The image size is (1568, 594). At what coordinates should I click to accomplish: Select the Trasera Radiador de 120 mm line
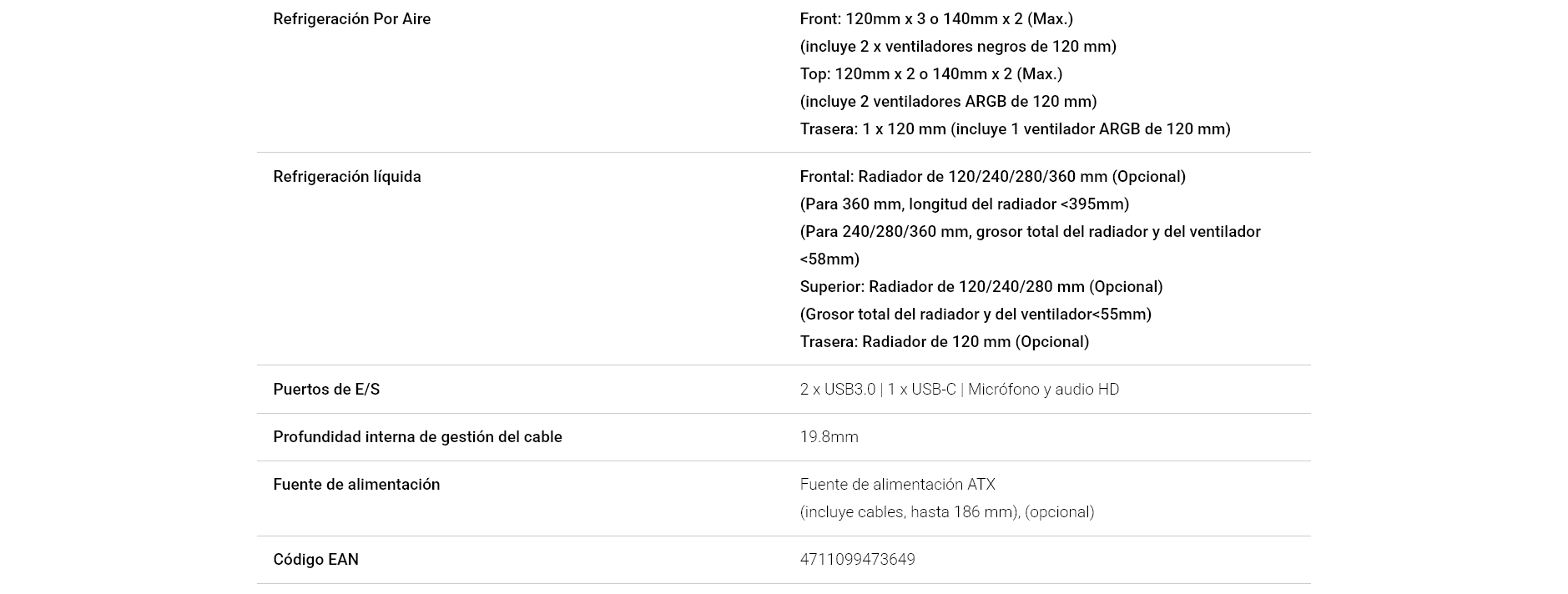(944, 342)
